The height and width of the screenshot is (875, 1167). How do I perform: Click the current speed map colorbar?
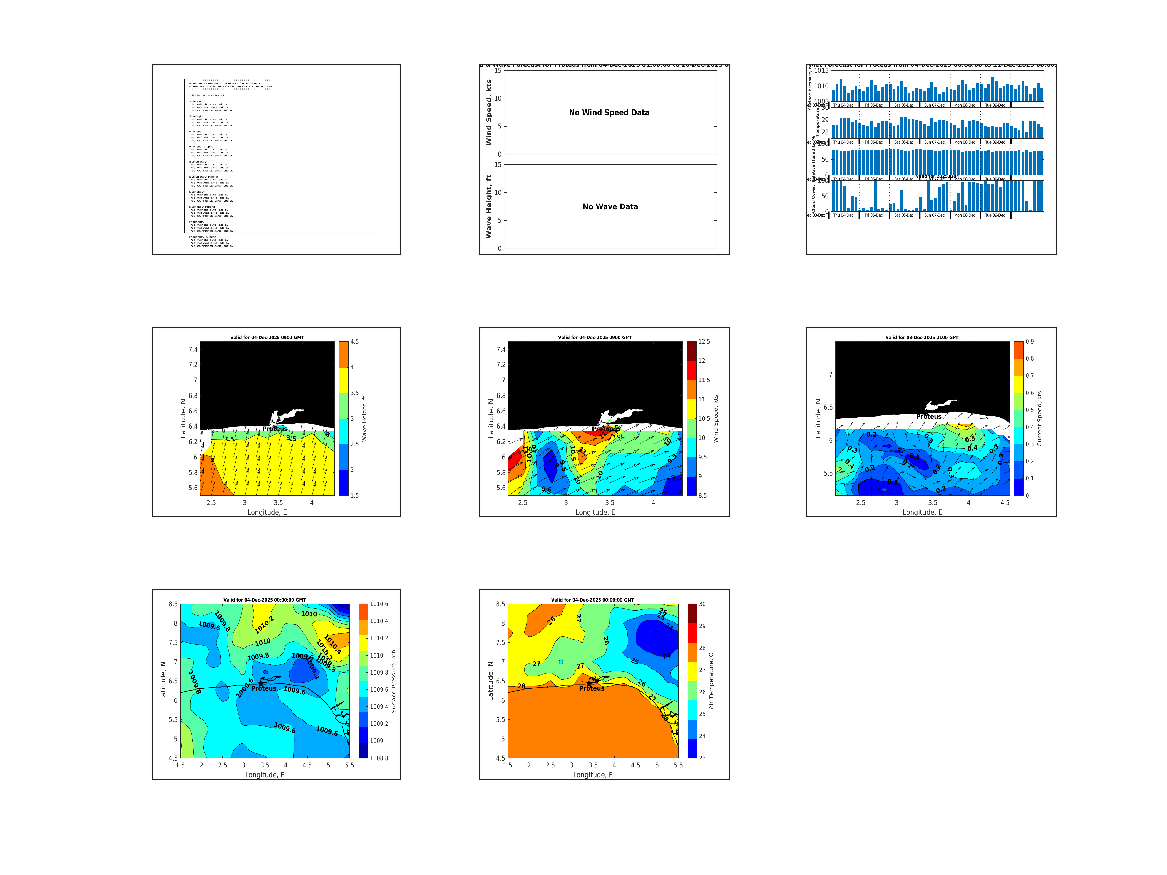coord(1019,418)
